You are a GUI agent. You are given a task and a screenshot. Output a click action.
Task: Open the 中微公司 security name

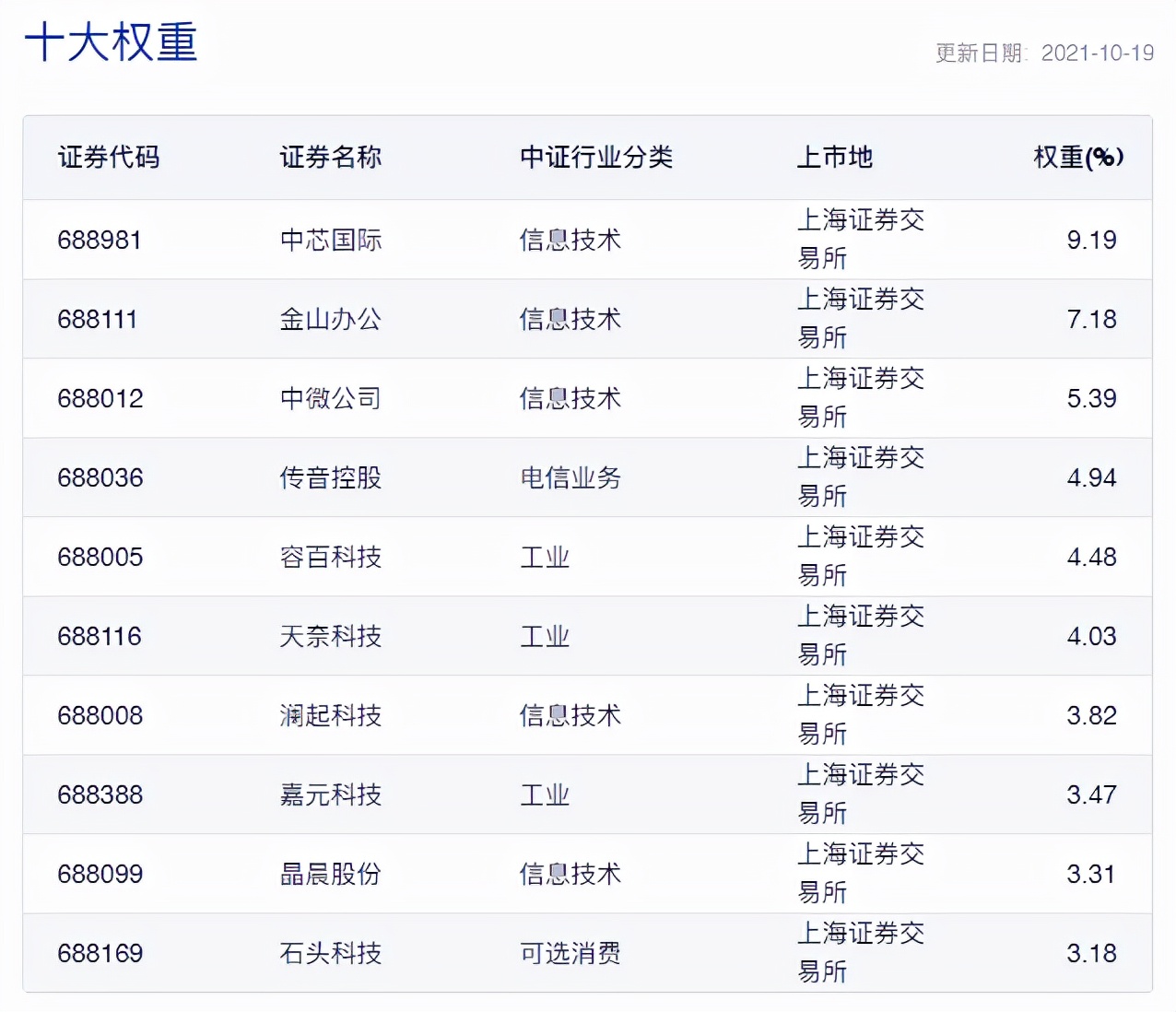[x=332, y=398]
